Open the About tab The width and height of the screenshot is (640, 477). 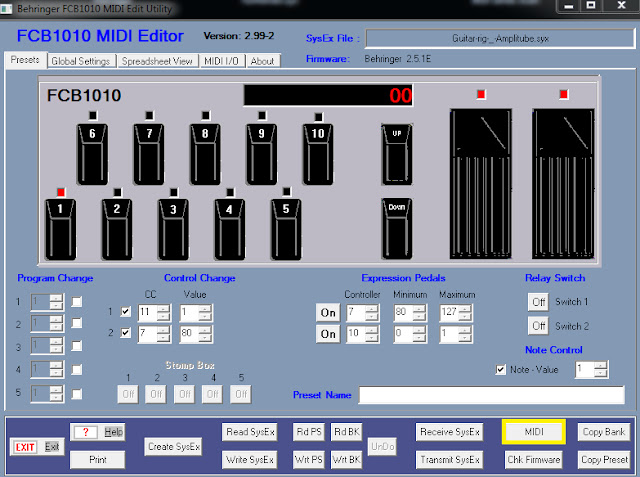click(262, 61)
